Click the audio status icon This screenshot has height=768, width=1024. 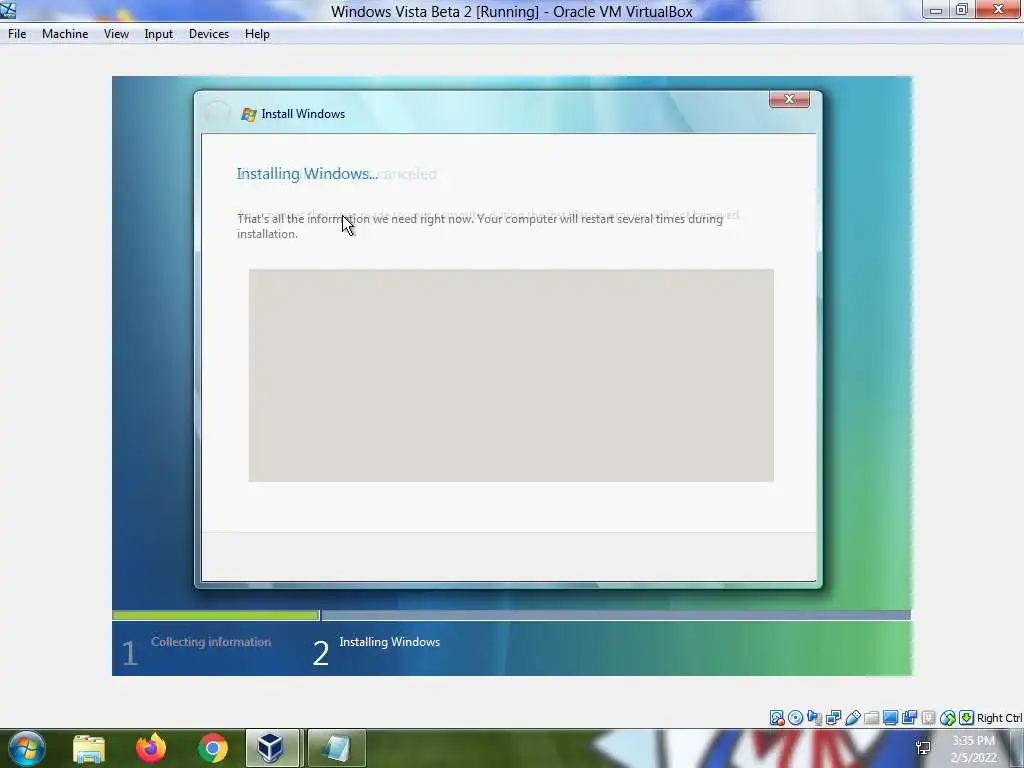click(814, 718)
